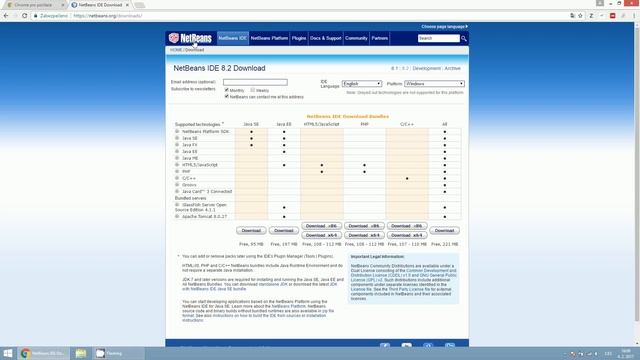Click the 8.1 version link
This screenshot has height=360, width=640.
click(x=394, y=69)
